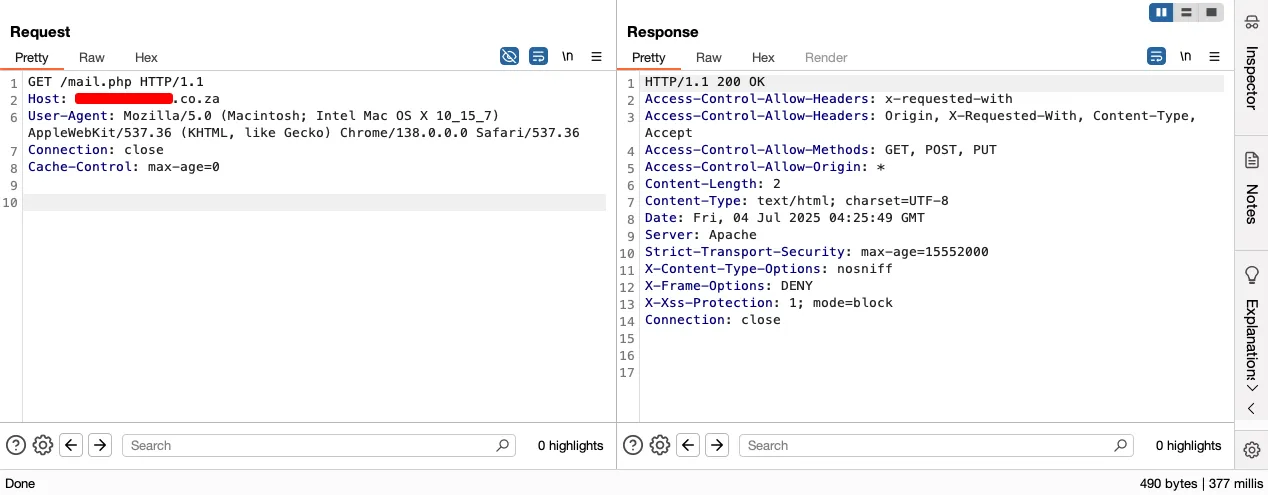The height and width of the screenshot is (495, 1268).
Task: Toggle hidden headers eye icon in Request
Action: pyautogui.click(x=510, y=56)
